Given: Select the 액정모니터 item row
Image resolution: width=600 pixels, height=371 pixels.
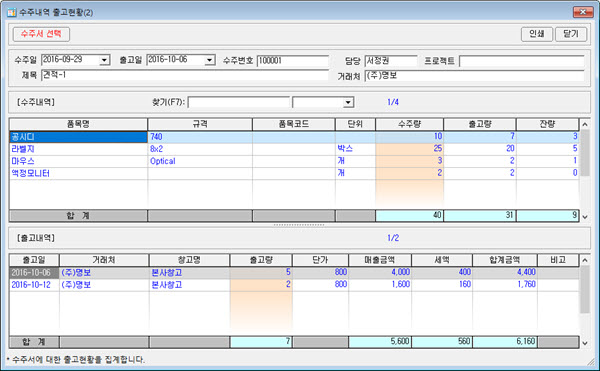Looking at the screenshot, I should click(x=294, y=173).
